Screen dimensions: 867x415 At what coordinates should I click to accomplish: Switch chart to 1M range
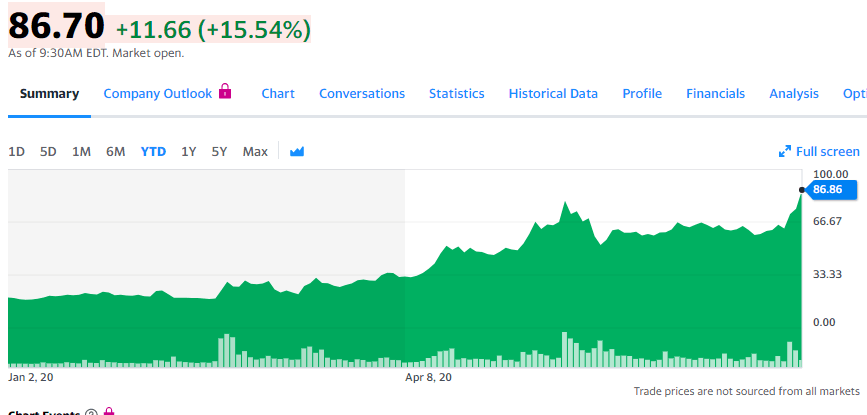pos(81,152)
